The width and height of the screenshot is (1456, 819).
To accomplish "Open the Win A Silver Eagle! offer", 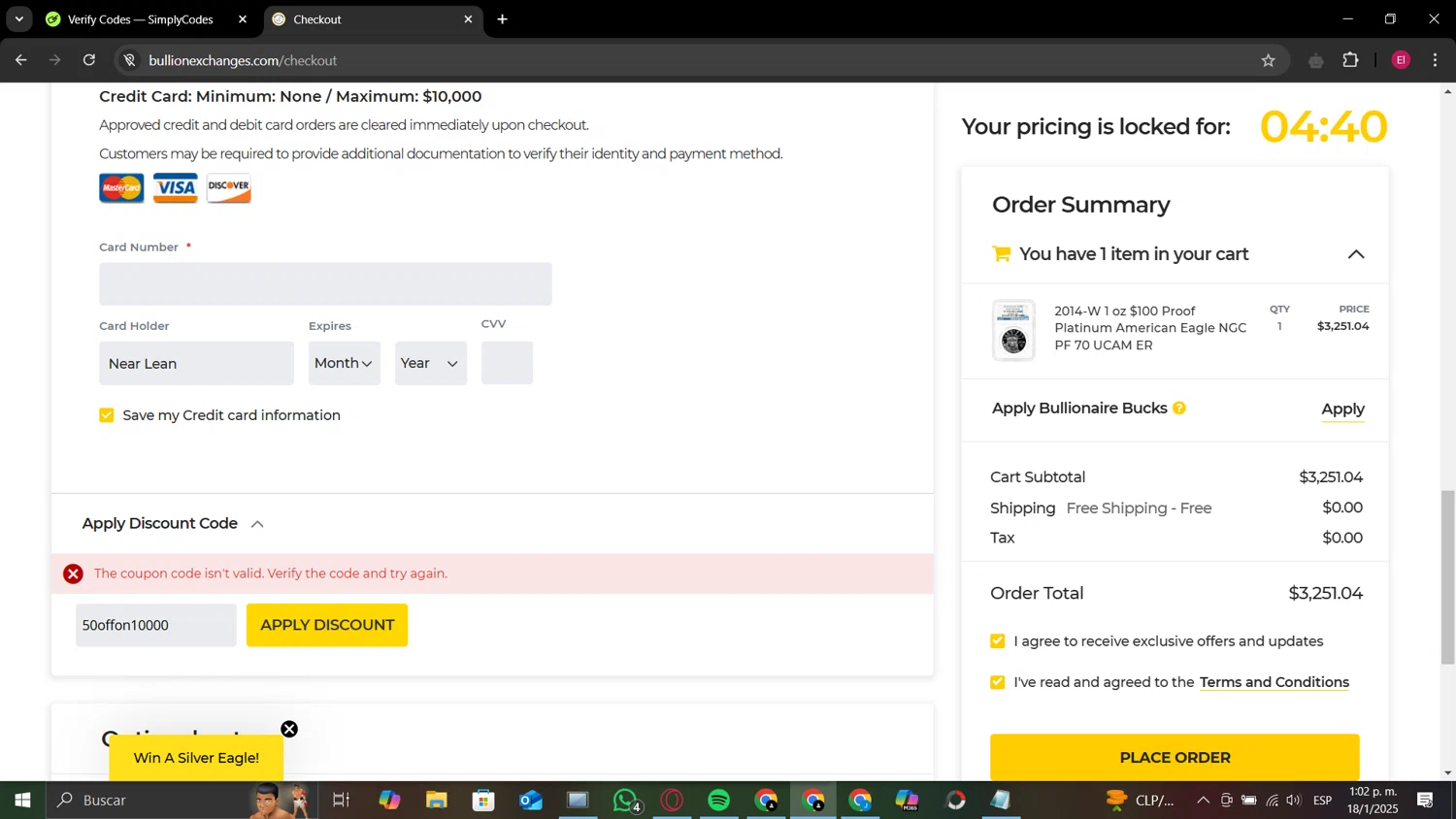I will [x=196, y=758].
